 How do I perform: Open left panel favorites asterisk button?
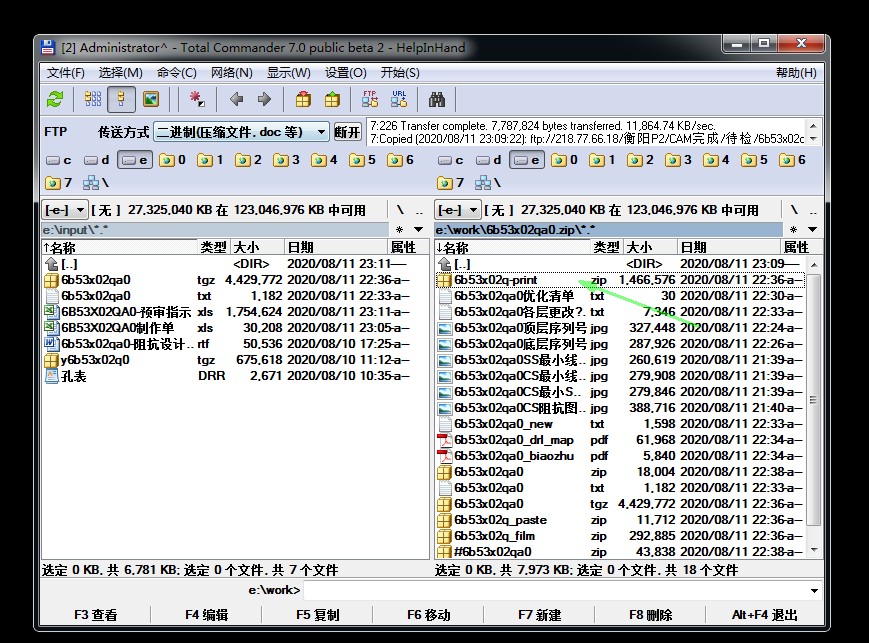(400, 229)
